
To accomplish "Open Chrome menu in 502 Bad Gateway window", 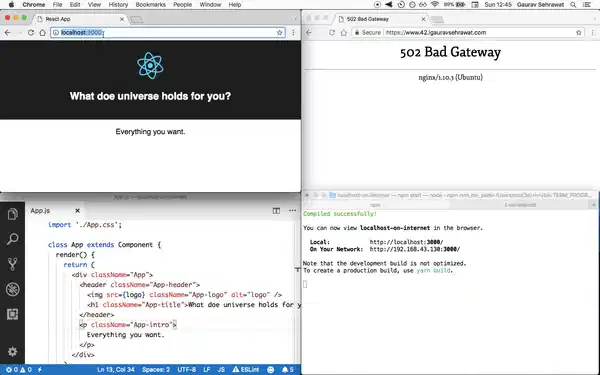I will (x=592, y=33).
